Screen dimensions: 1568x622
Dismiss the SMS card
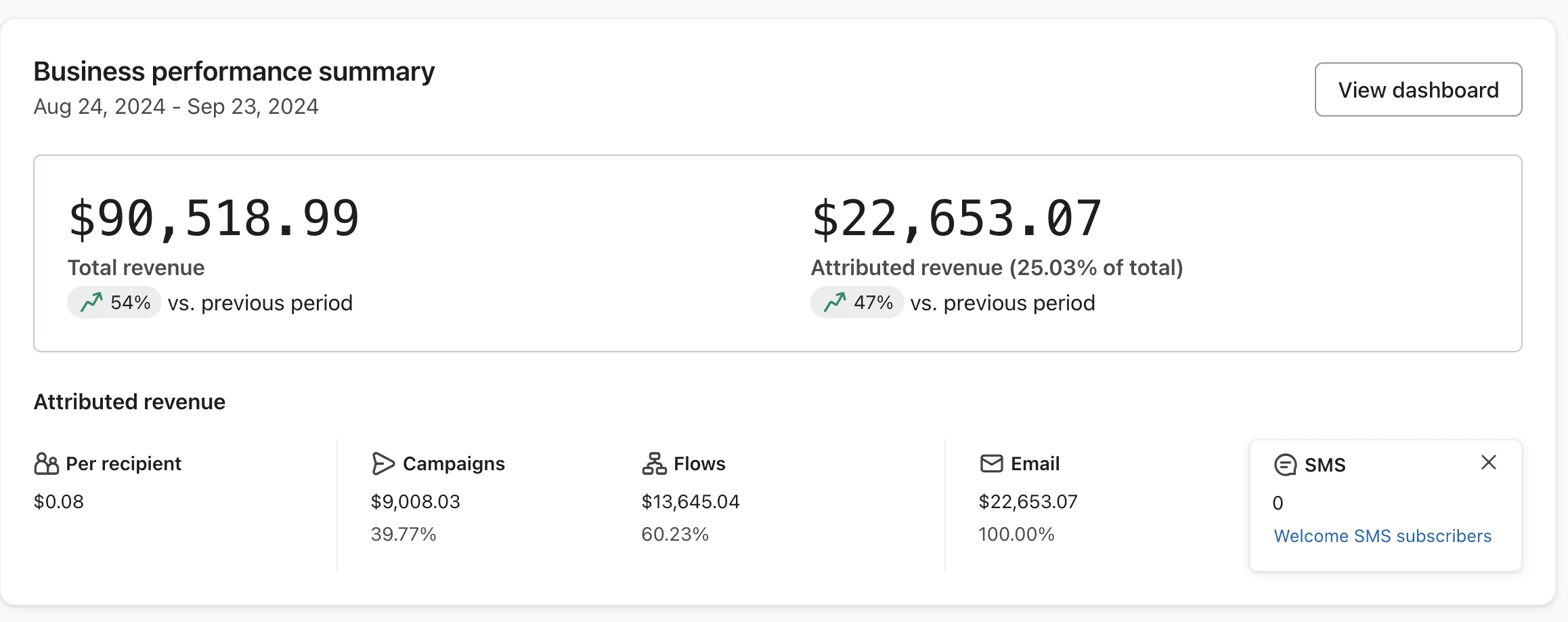point(1489,462)
